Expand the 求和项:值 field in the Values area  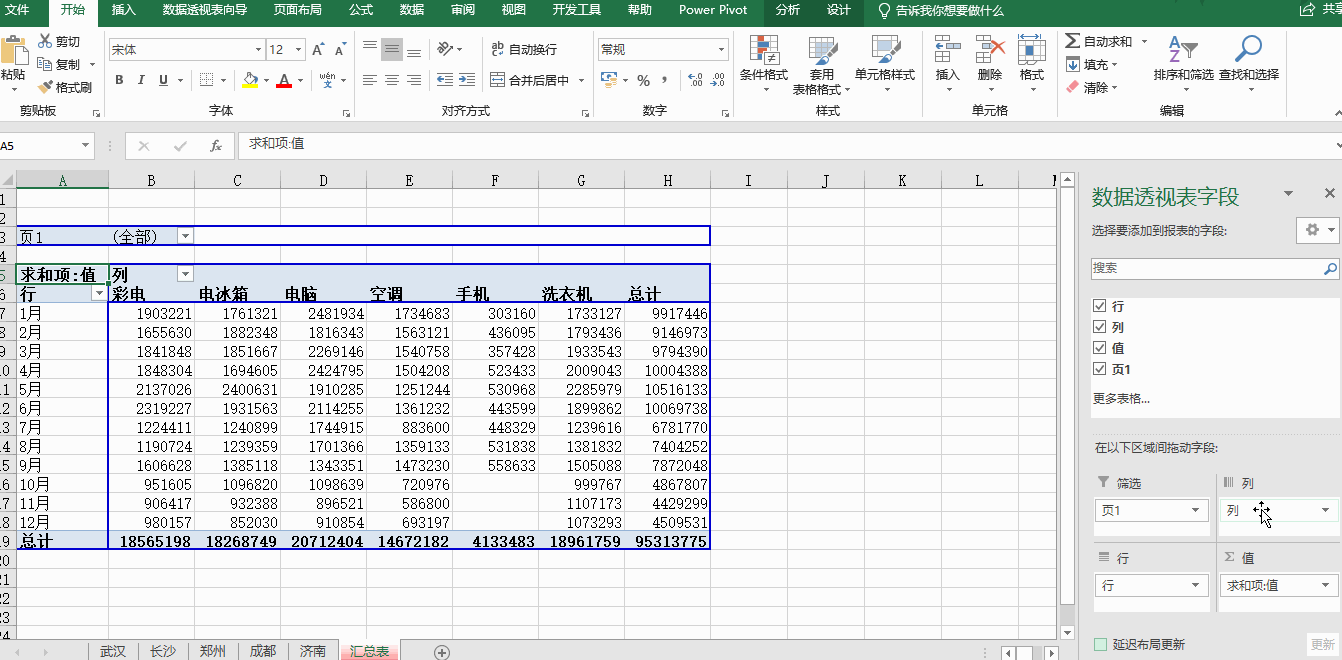coord(1326,585)
